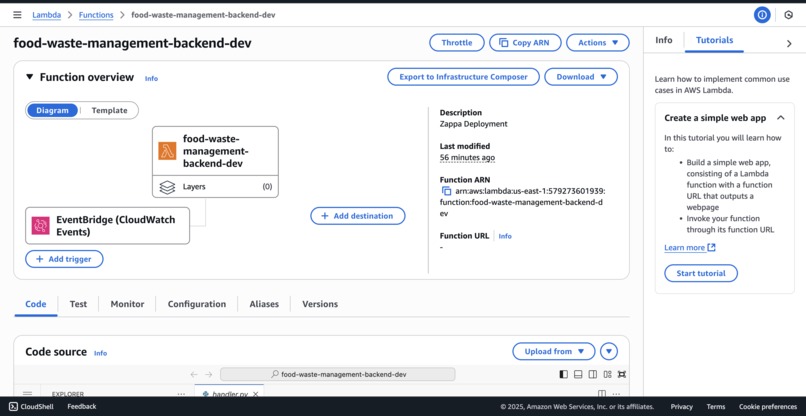The width and height of the screenshot is (806, 416).
Task: Open the Feedback link in the footer
Action: tap(82, 406)
